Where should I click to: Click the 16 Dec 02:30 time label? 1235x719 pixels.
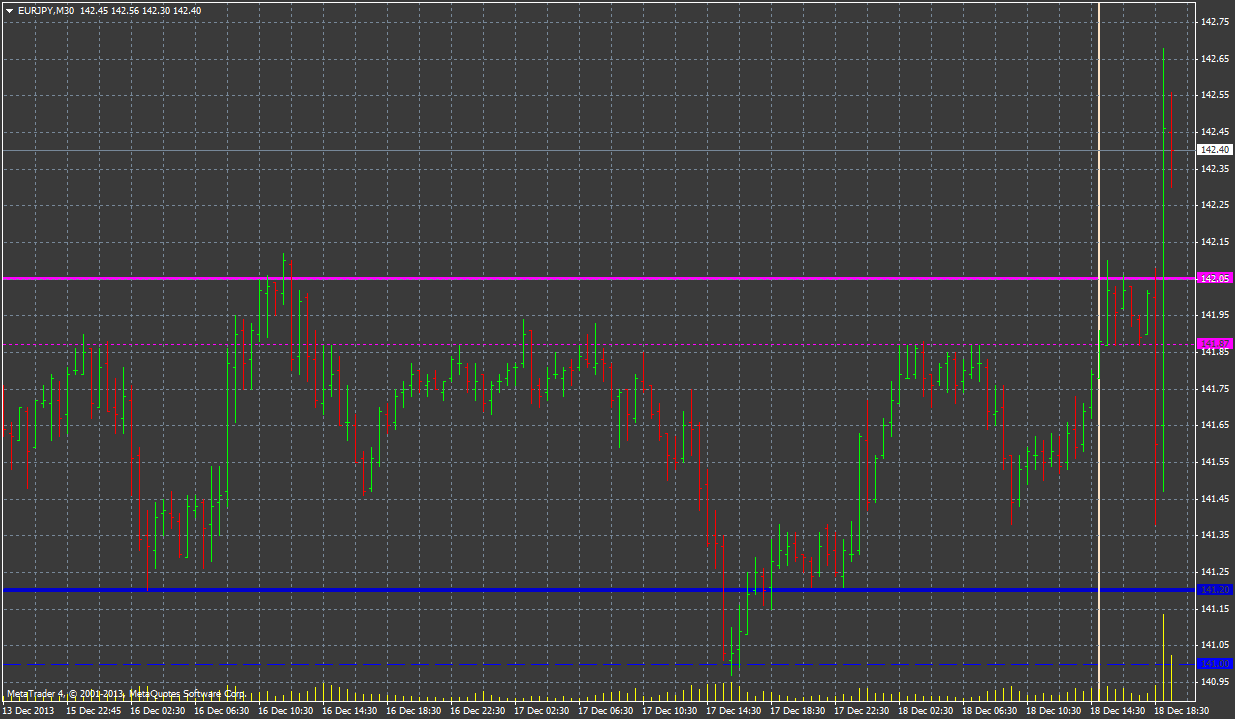[158, 711]
